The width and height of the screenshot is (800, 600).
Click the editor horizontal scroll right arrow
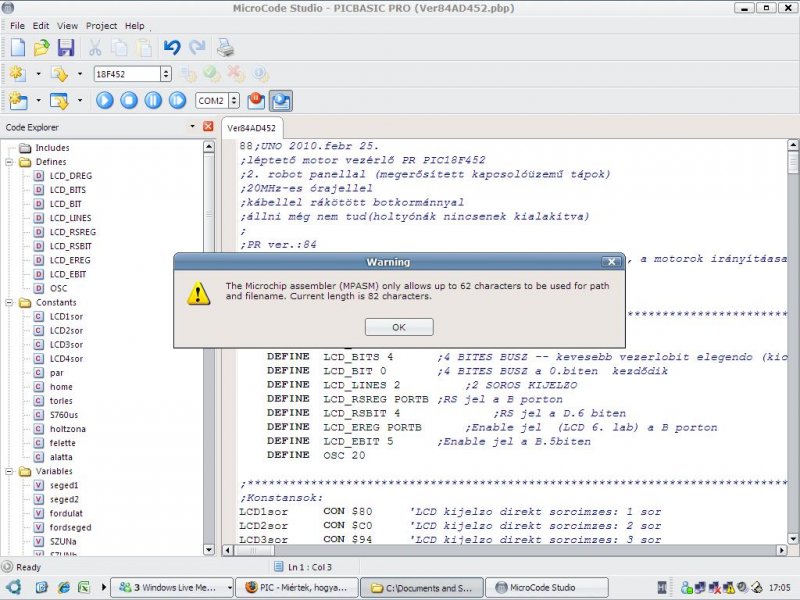(x=782, y=551)
